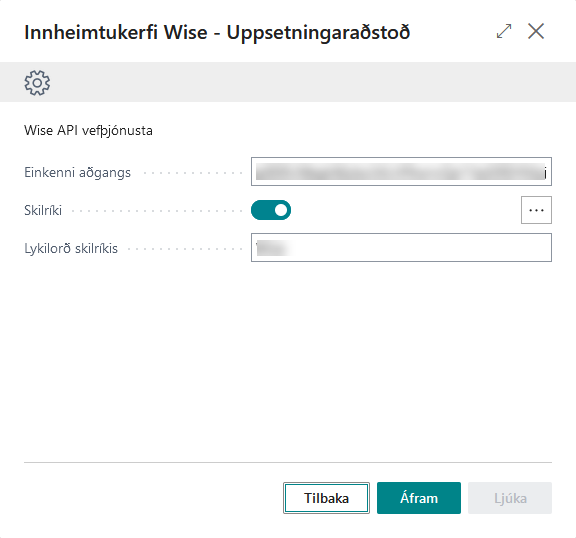This screenshot has width=576, height=538.
Task: Click the Skilríki field label
Action: tap(43, 210)
